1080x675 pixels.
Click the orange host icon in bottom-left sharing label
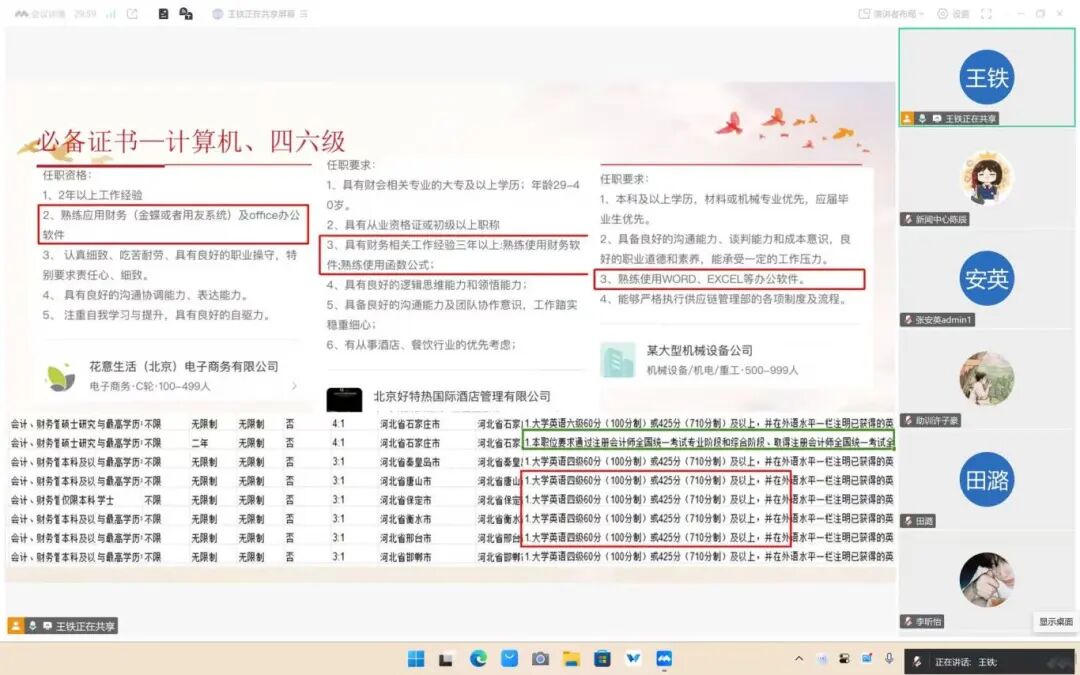15,625
